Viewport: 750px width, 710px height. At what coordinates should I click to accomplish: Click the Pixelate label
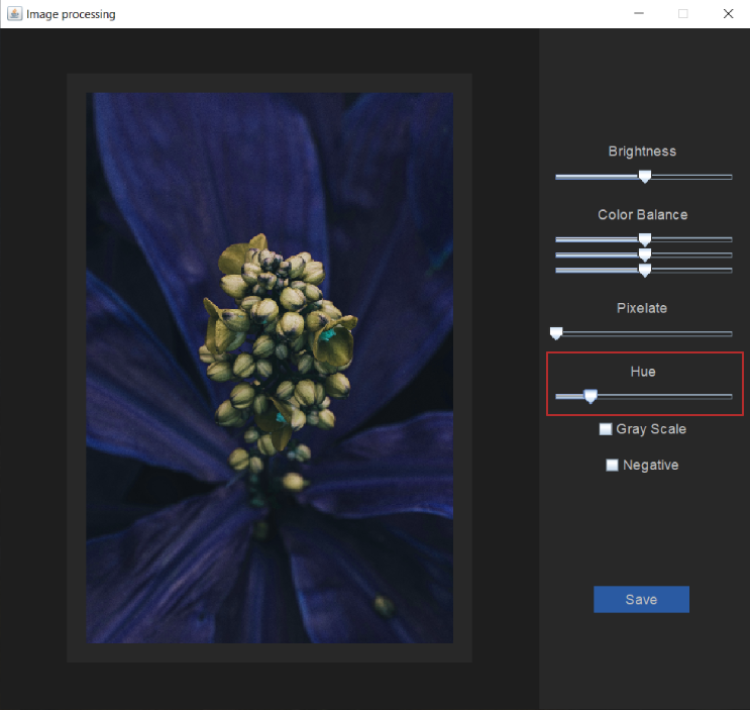642,308
